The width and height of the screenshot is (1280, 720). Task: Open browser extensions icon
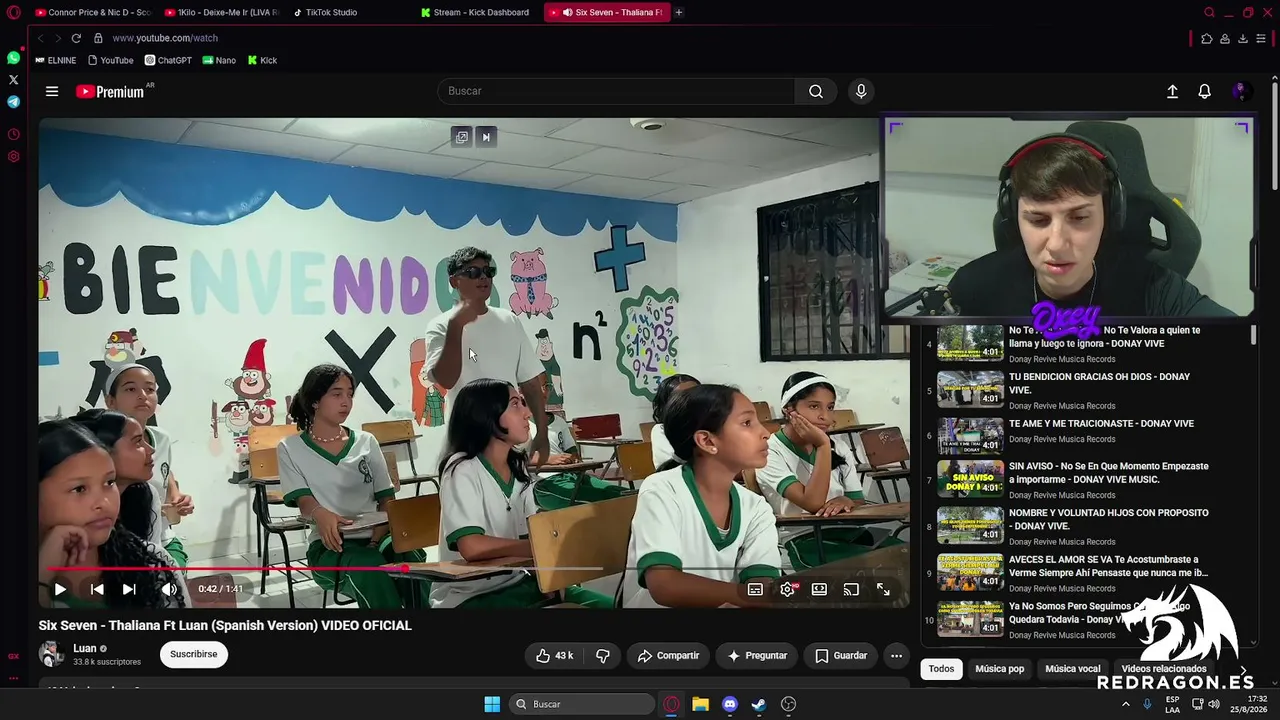pyautogui.click(x=1206, y=38)
